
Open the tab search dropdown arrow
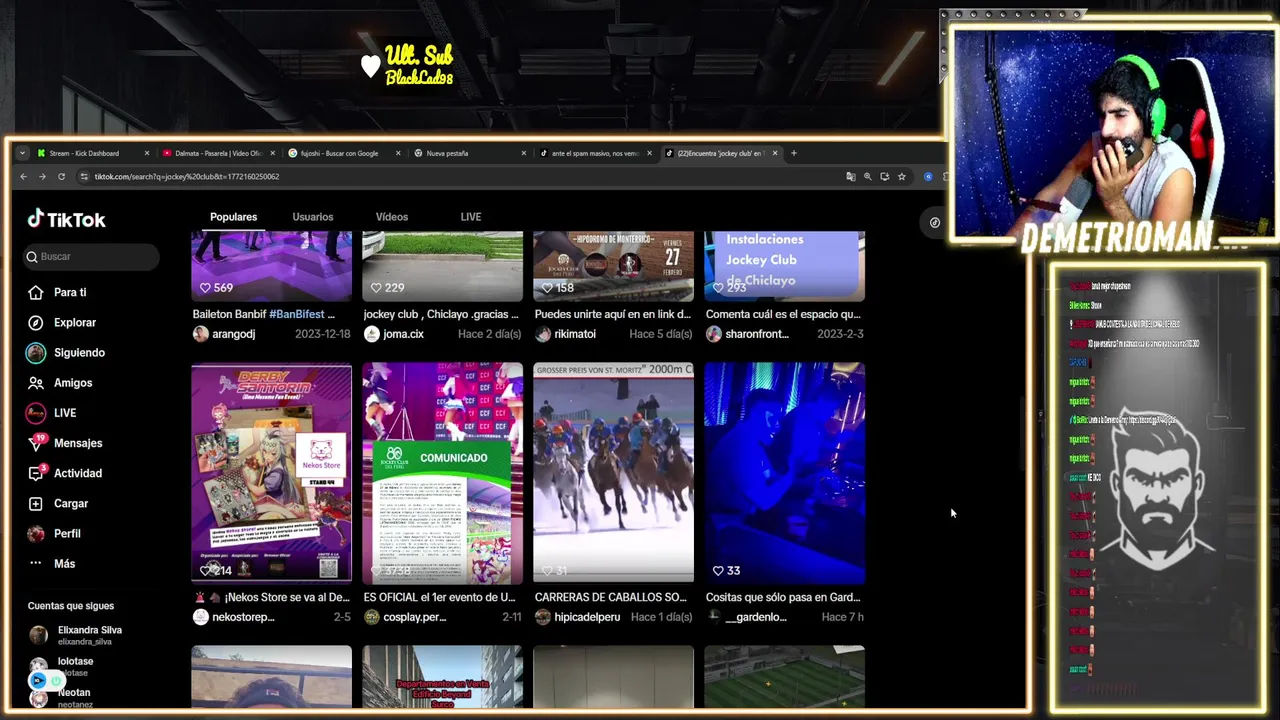[22, 153]
